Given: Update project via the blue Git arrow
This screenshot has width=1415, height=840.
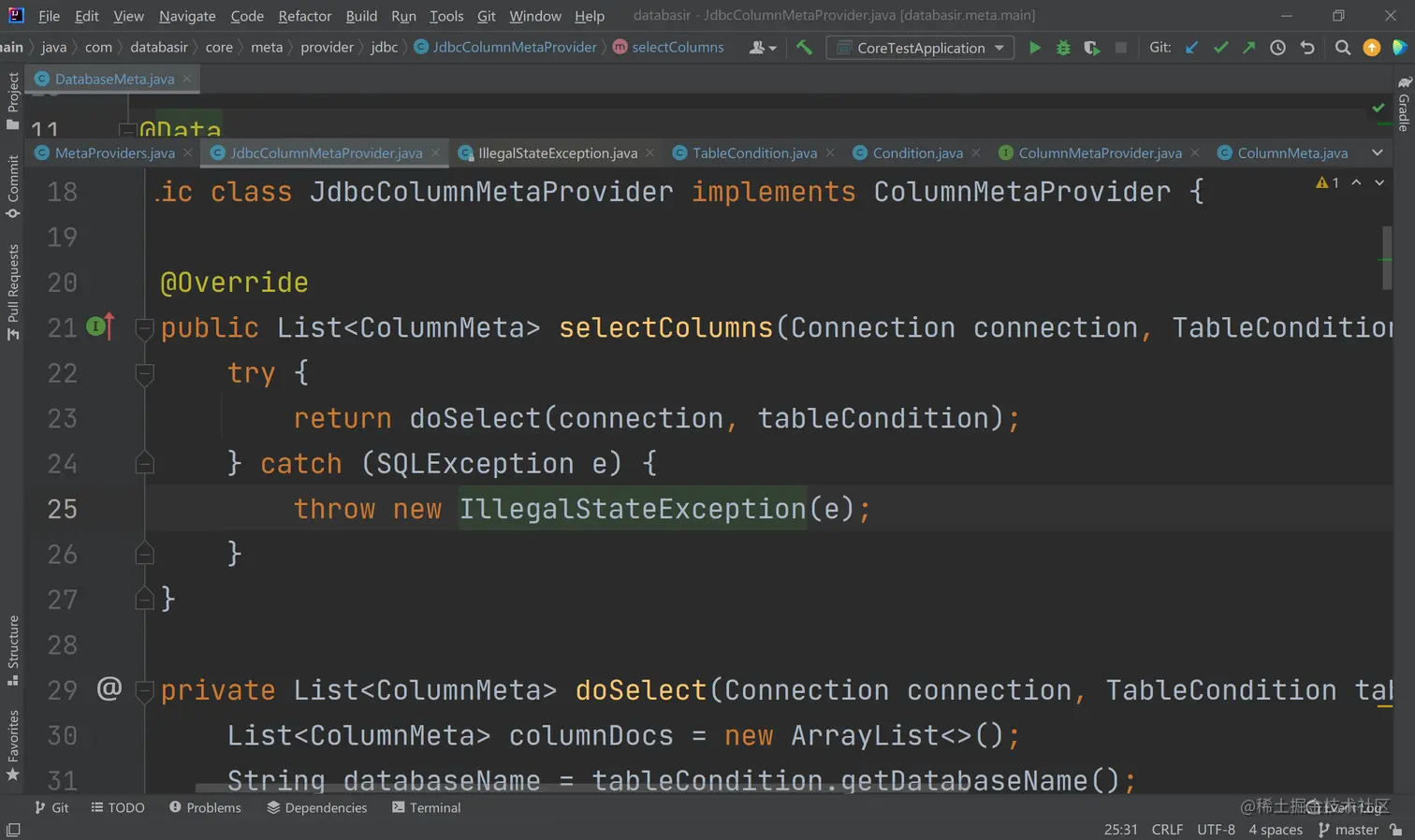Looking at the screenshot, I should tap(1191, 48).
